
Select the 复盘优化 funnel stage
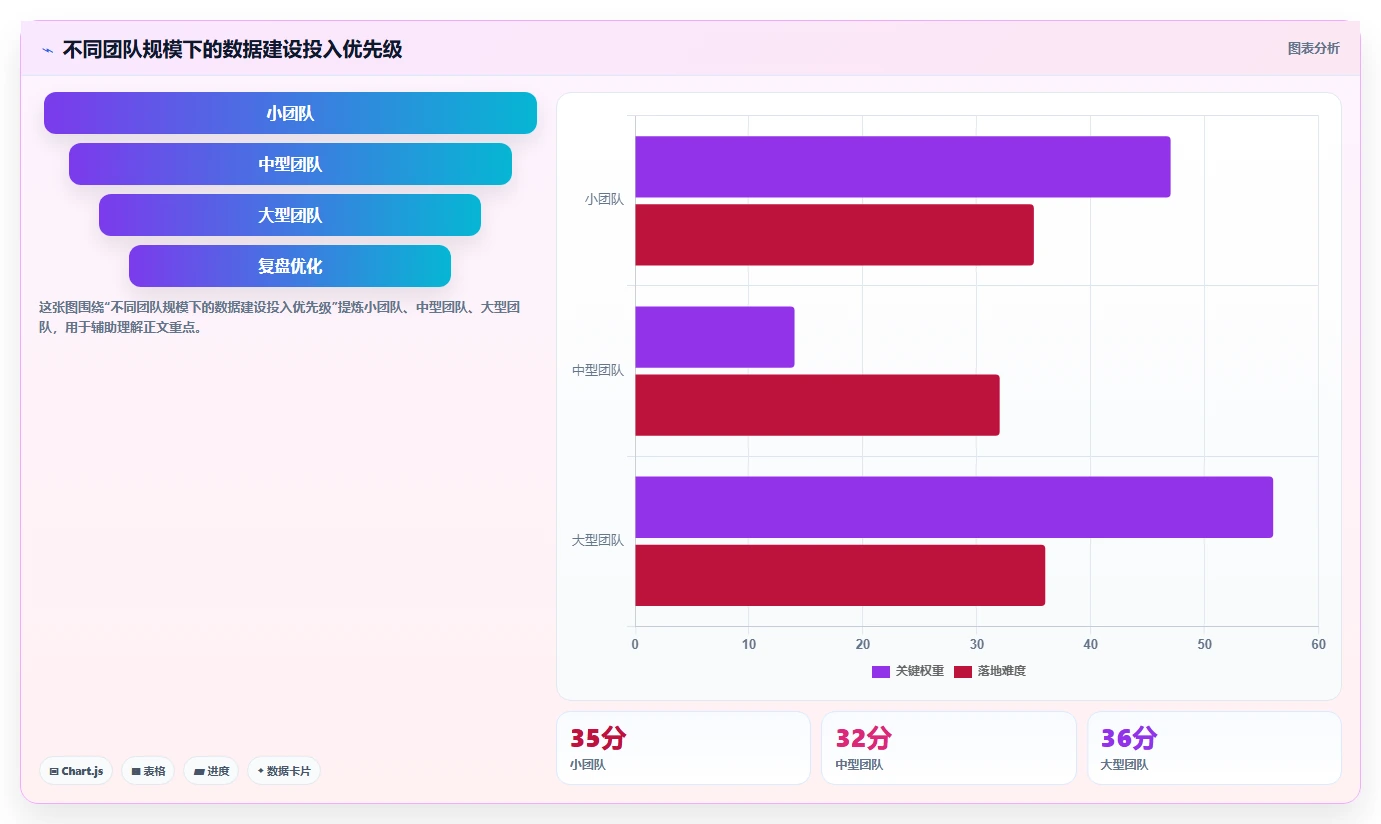tap(290, 266)
